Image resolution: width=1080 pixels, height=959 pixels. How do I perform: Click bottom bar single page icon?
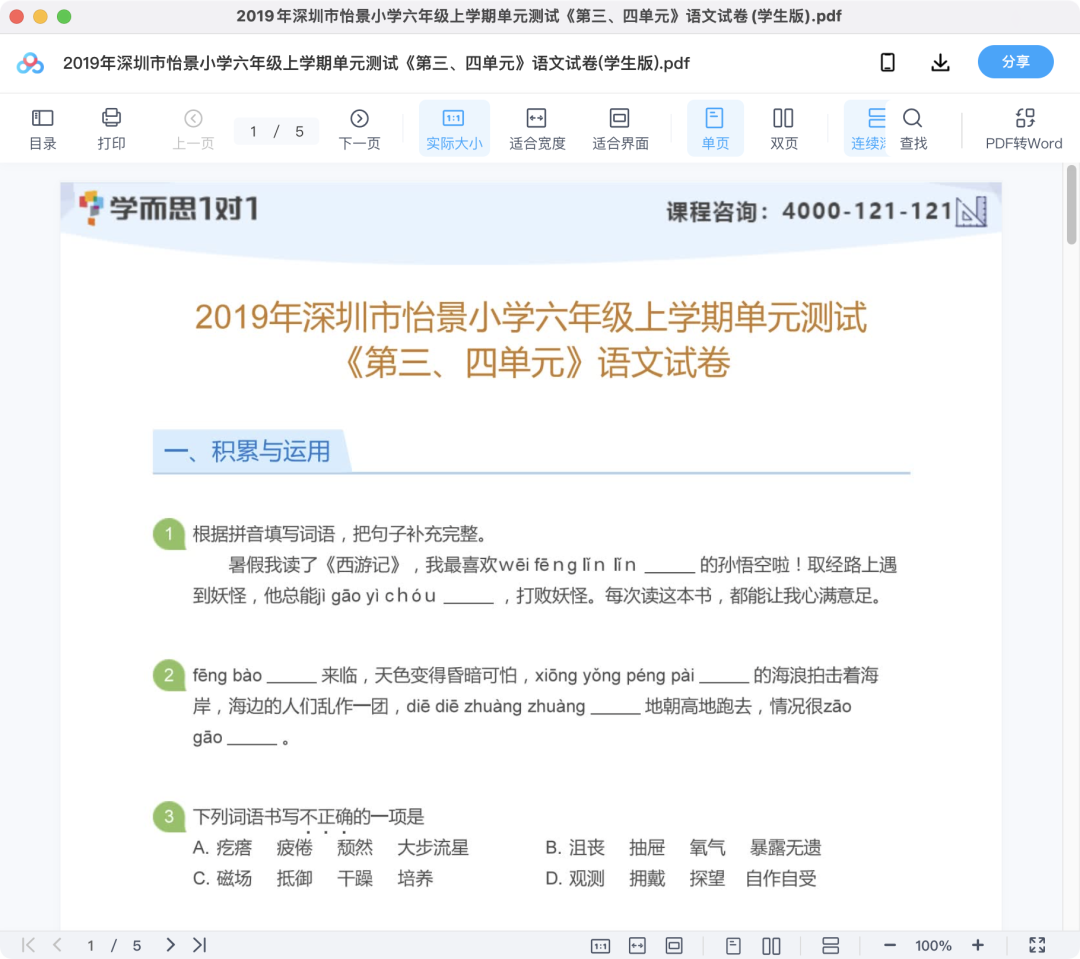click(x=734, y=946)
